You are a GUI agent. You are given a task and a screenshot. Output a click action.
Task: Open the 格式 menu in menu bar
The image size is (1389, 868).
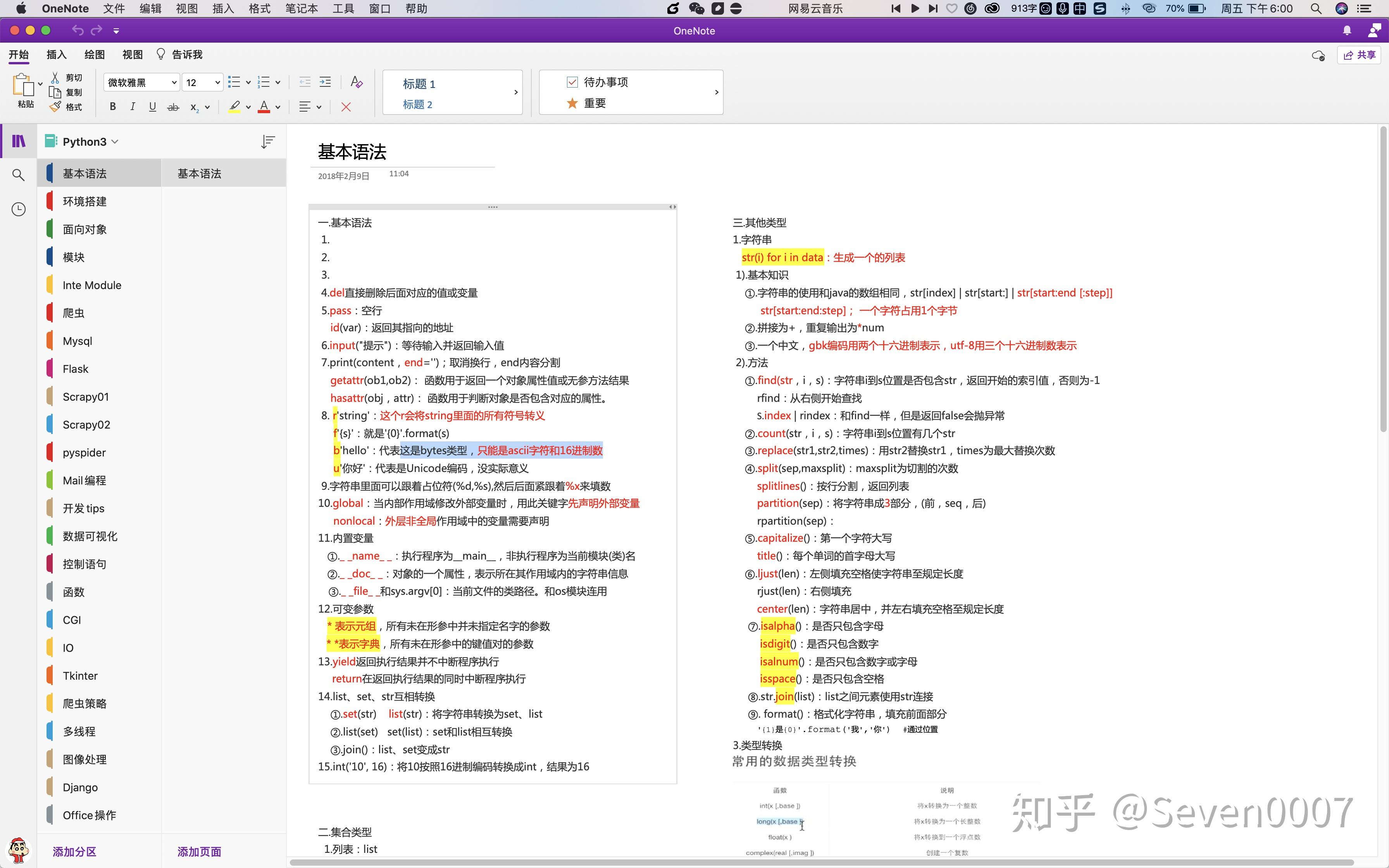click(x=259, y=9)
